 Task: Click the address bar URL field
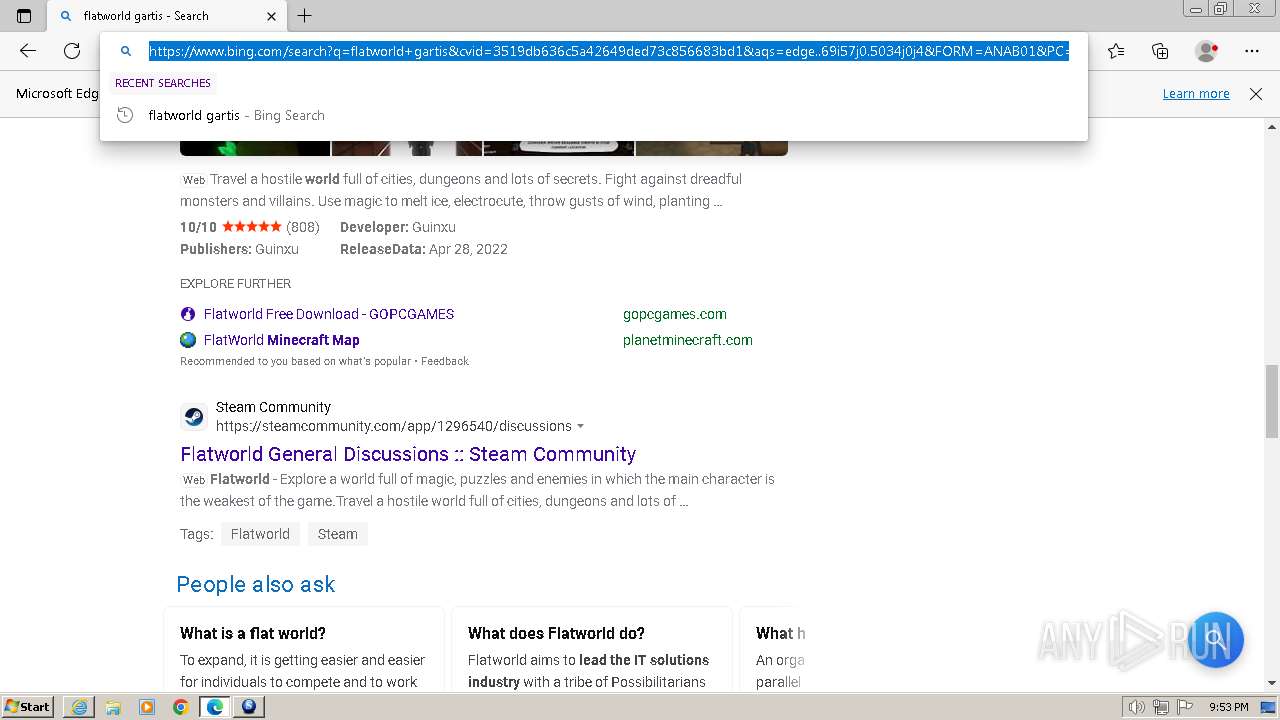tap(609, 51)
